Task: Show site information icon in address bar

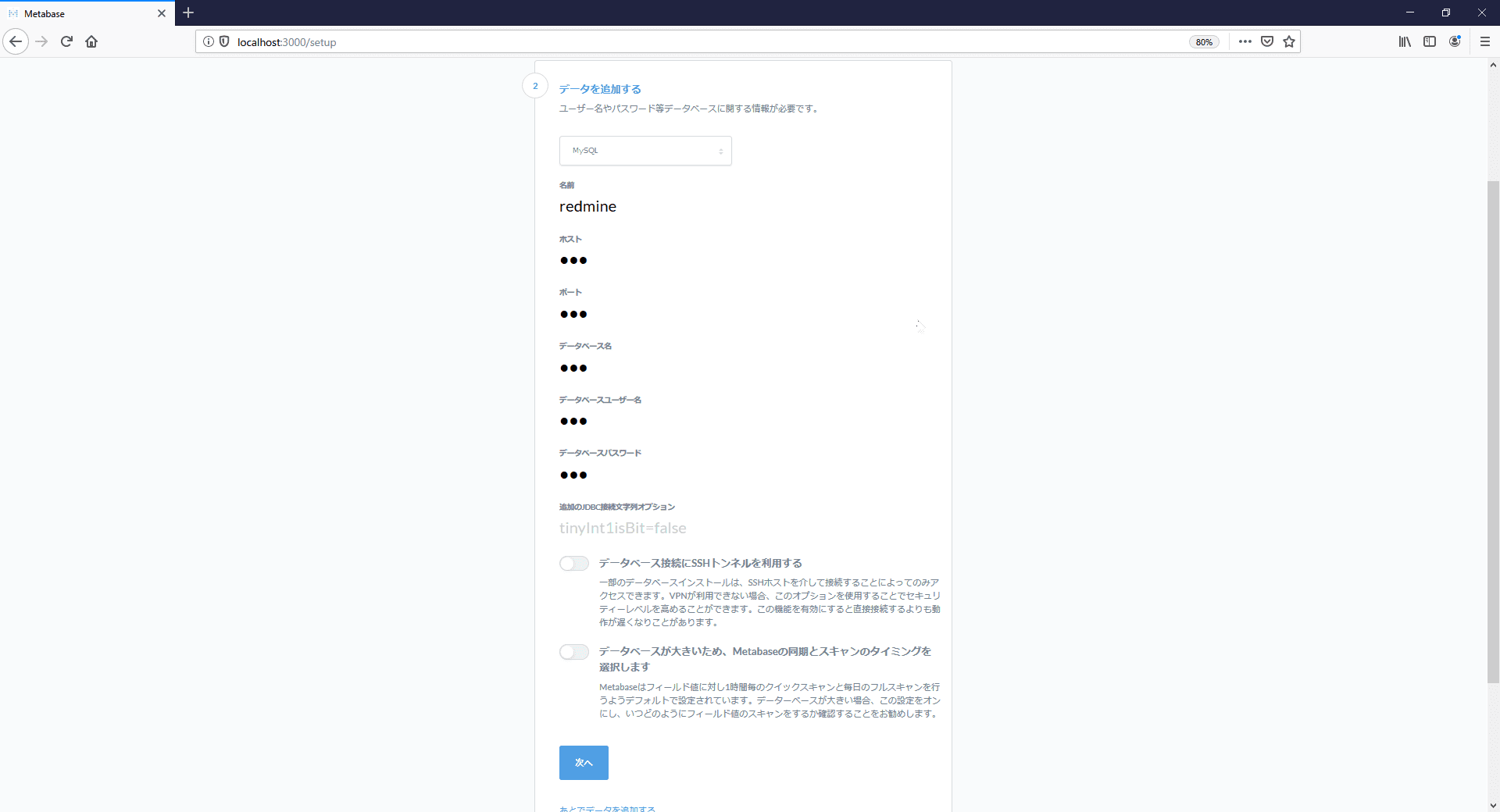Action: point(209,41)
